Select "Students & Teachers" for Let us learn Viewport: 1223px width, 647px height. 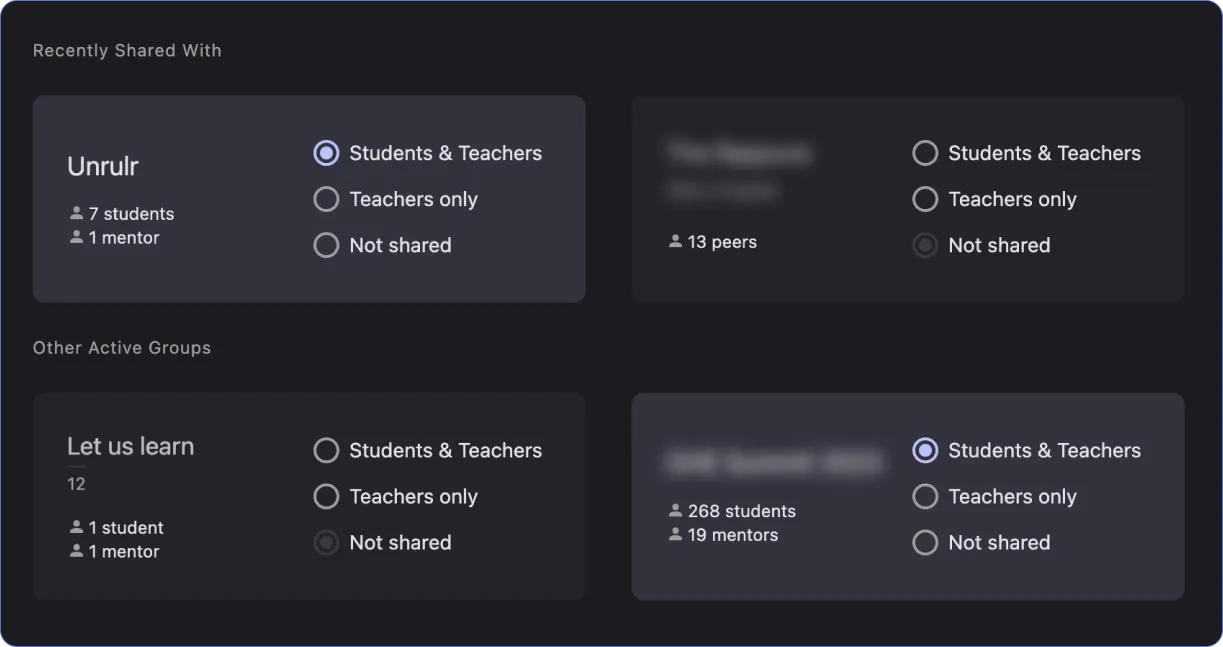[x=326, y=450]
